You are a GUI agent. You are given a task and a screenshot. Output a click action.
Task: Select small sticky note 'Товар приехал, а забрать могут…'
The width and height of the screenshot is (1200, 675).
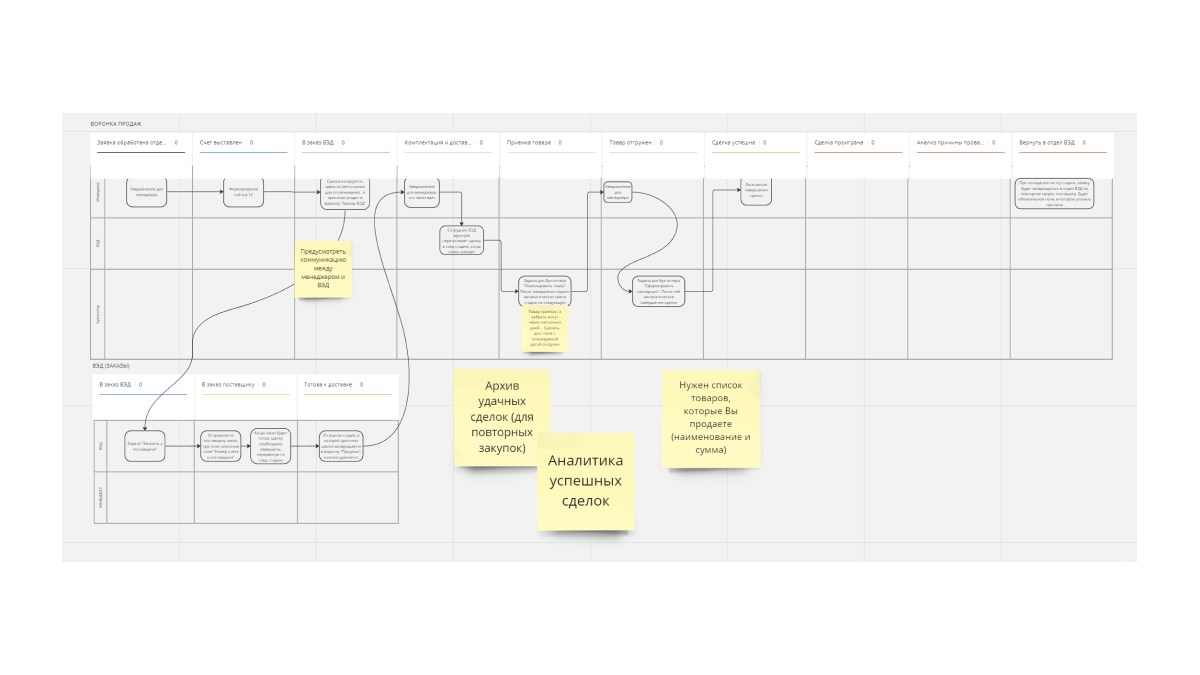[544, 328]
